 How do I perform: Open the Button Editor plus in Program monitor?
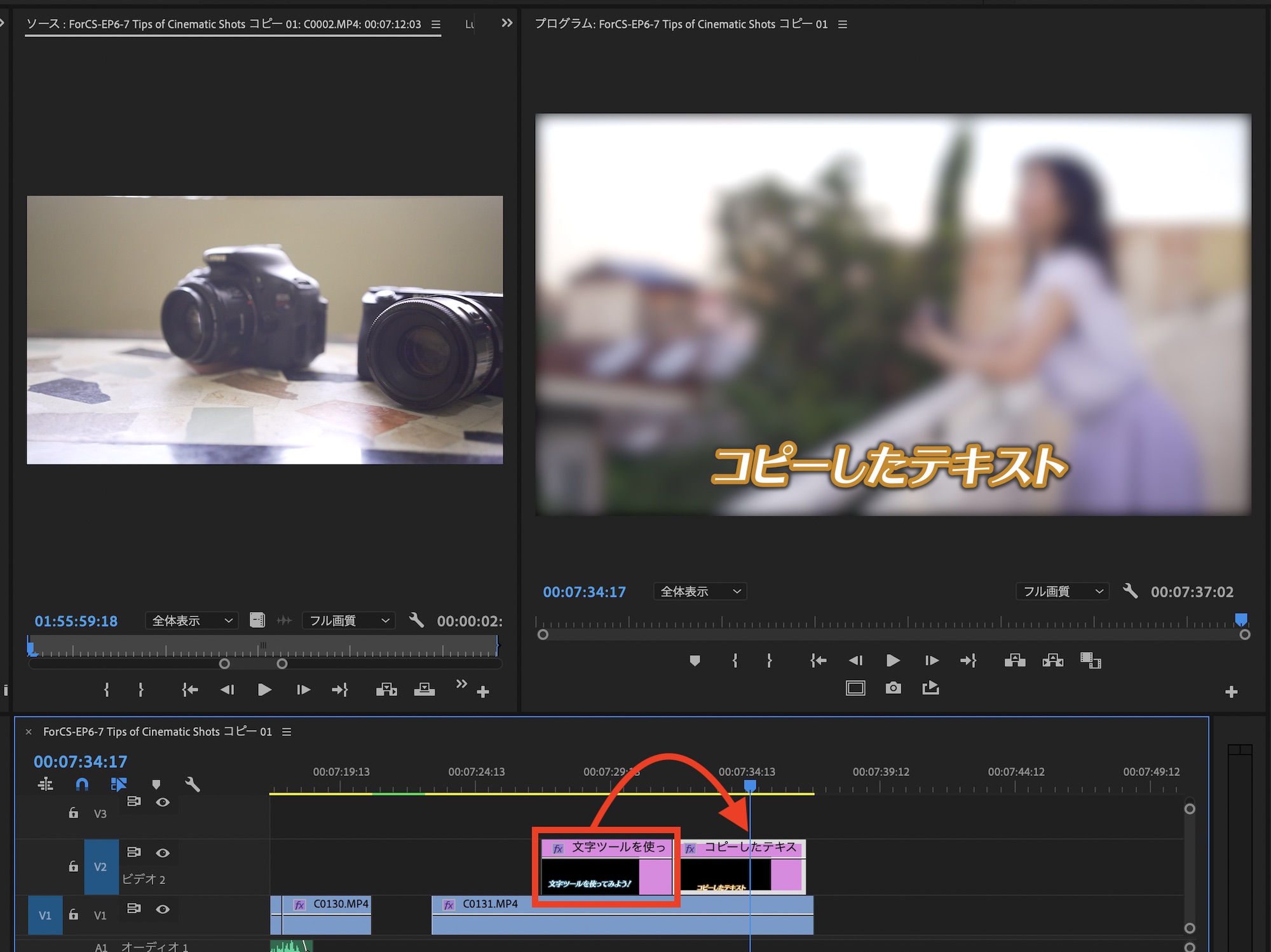coord(1231,691)
